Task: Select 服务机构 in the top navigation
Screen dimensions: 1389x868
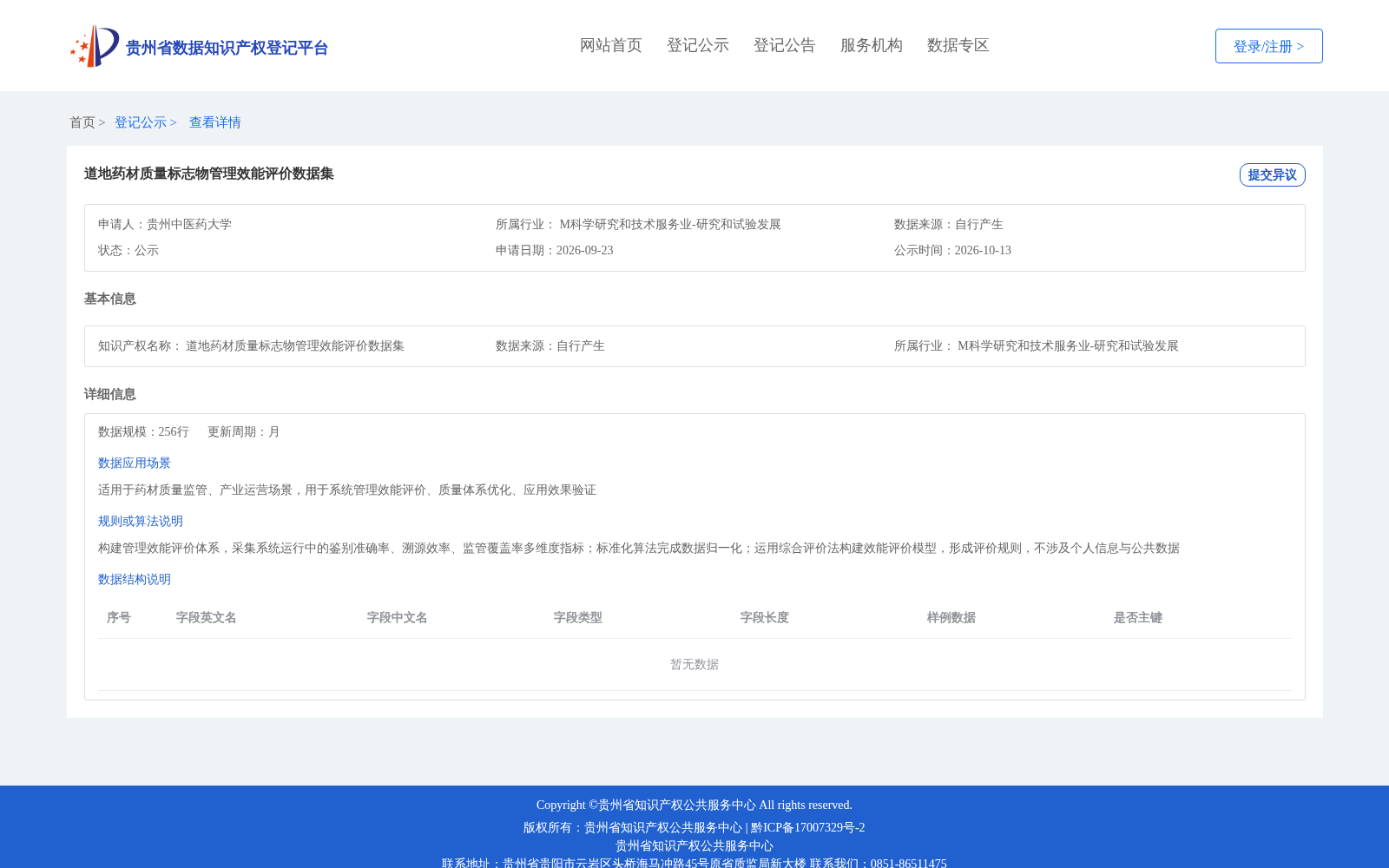Action: point(872,45)
